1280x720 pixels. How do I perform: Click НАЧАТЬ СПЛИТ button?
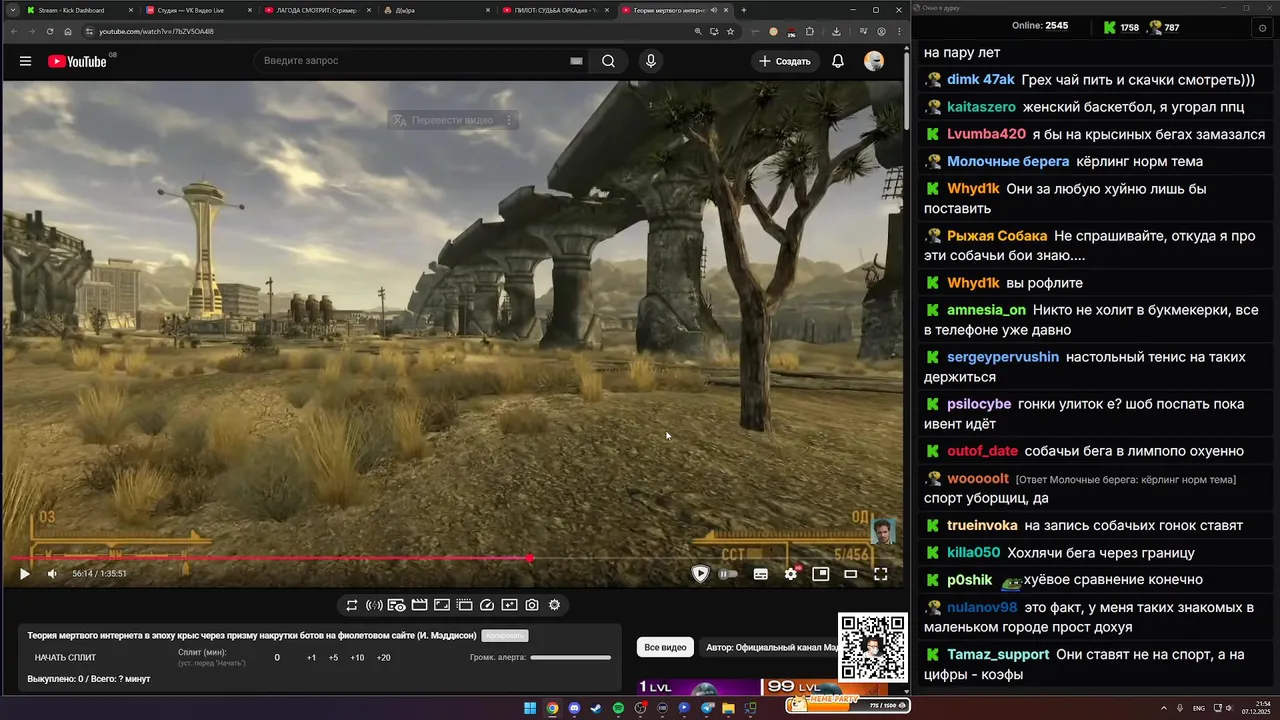click(x=66, y=658)
